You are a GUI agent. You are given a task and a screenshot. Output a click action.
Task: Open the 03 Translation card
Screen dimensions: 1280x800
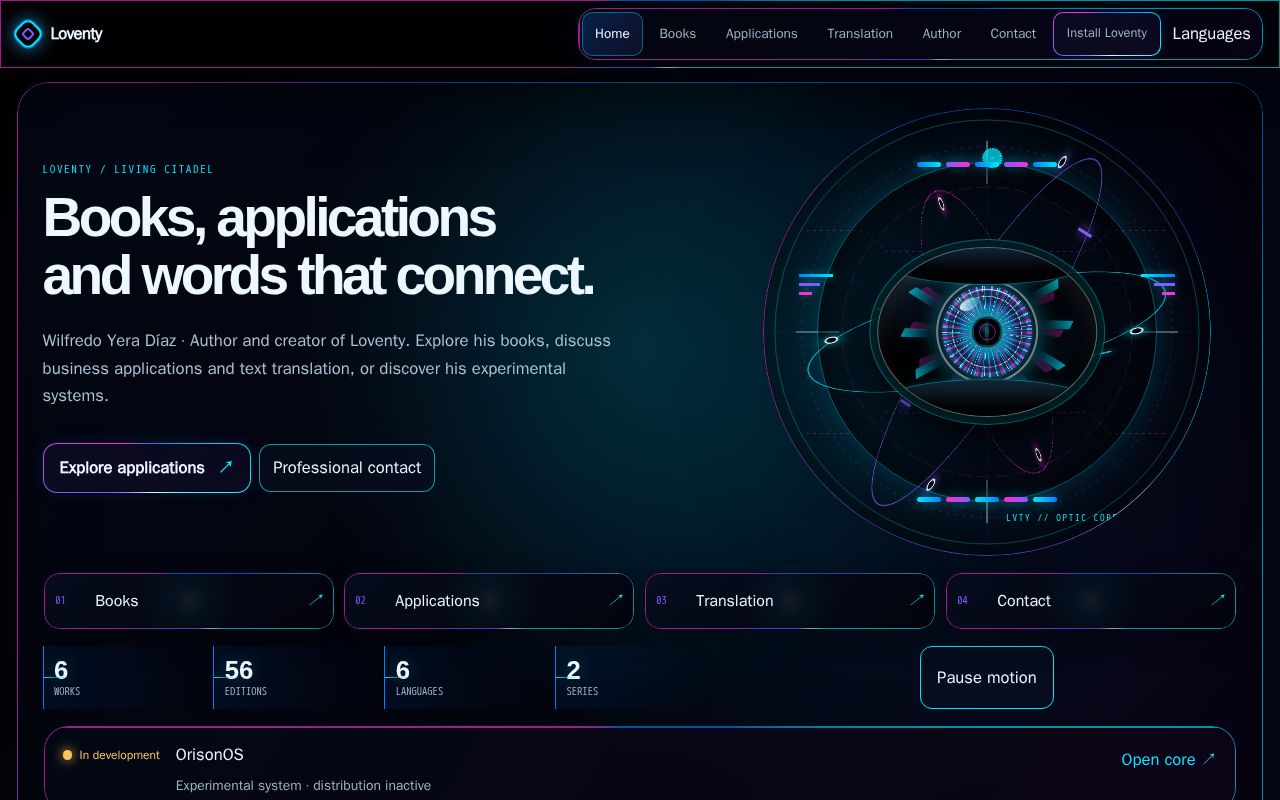790,601
